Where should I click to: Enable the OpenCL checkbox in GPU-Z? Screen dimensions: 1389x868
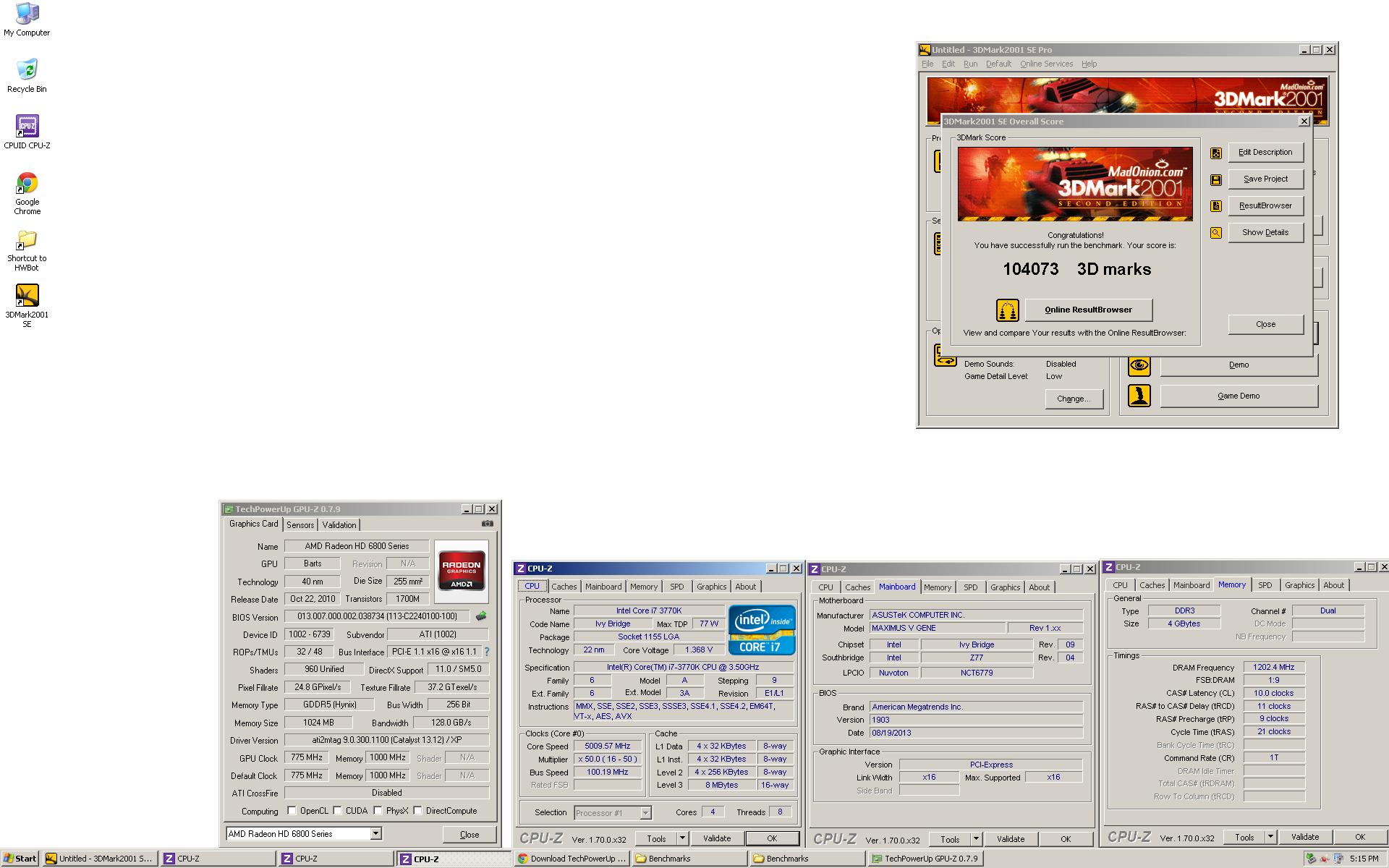click(292, 810)
